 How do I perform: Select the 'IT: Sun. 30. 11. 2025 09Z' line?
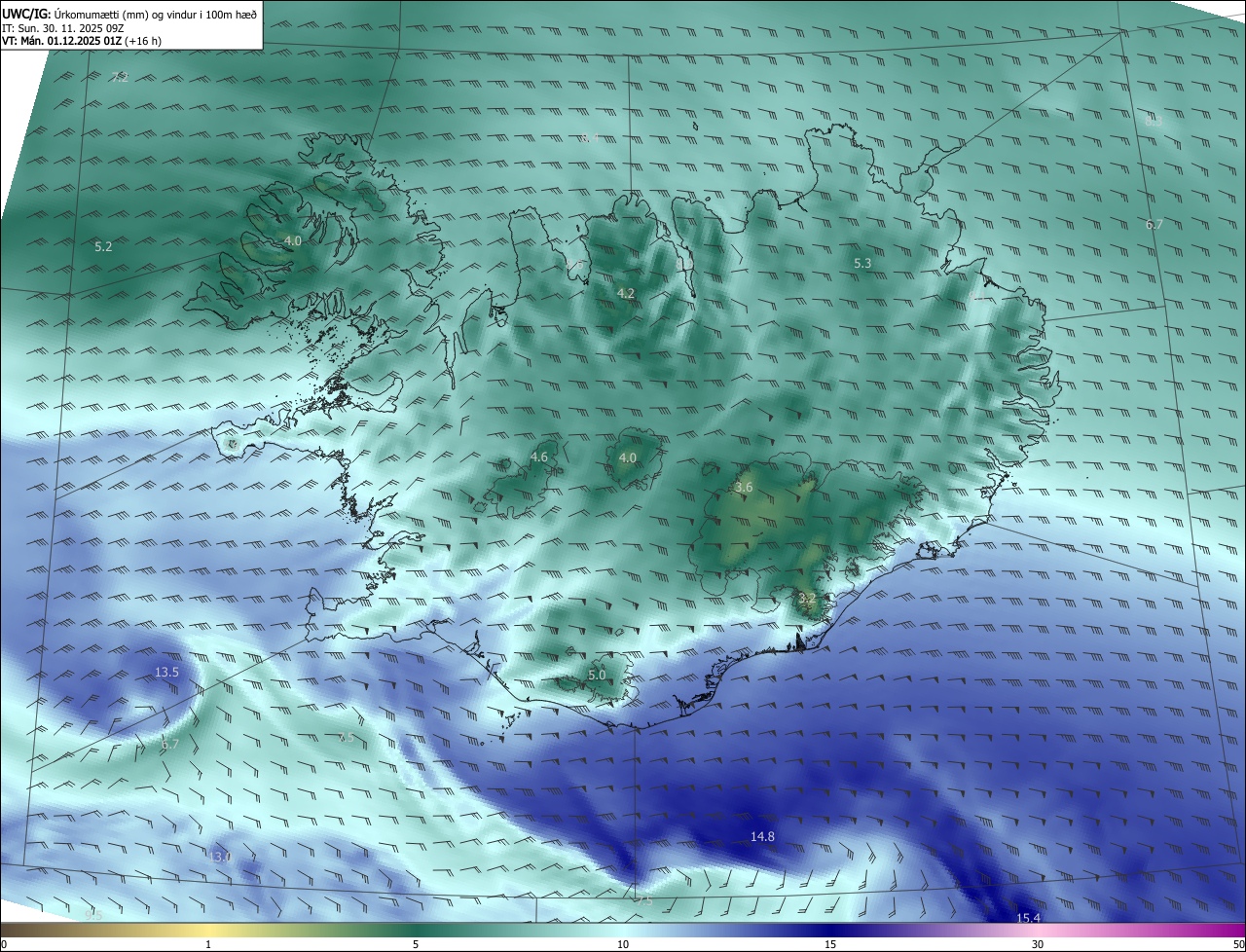click(62, 28)
